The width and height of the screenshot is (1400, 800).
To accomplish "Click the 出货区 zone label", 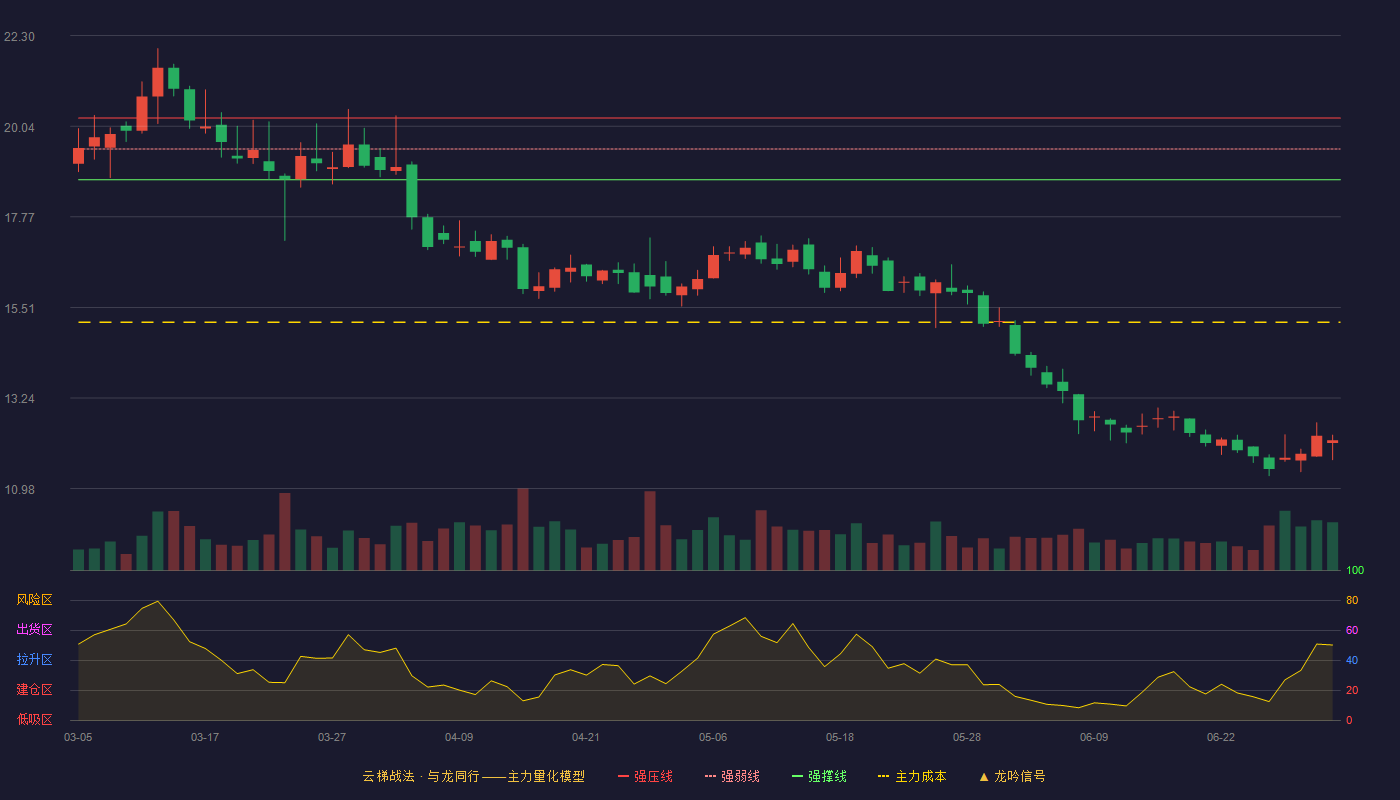I will click(x=34, y=630).
